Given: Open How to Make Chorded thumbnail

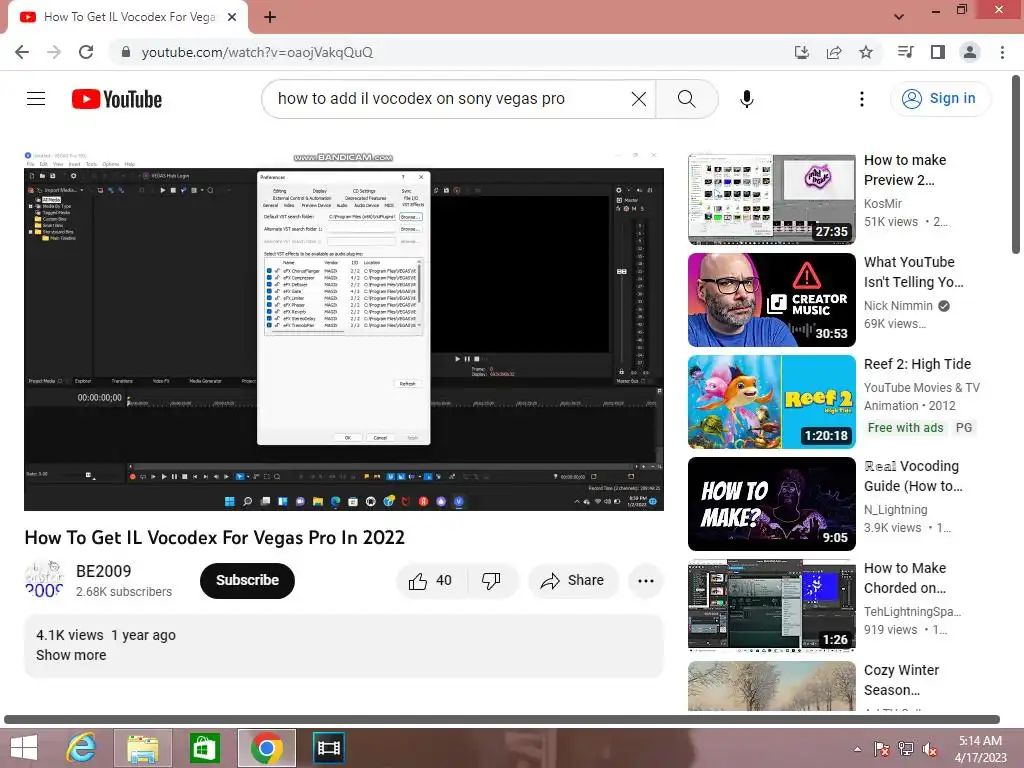Looking at the screenshot, I should 772,605.
